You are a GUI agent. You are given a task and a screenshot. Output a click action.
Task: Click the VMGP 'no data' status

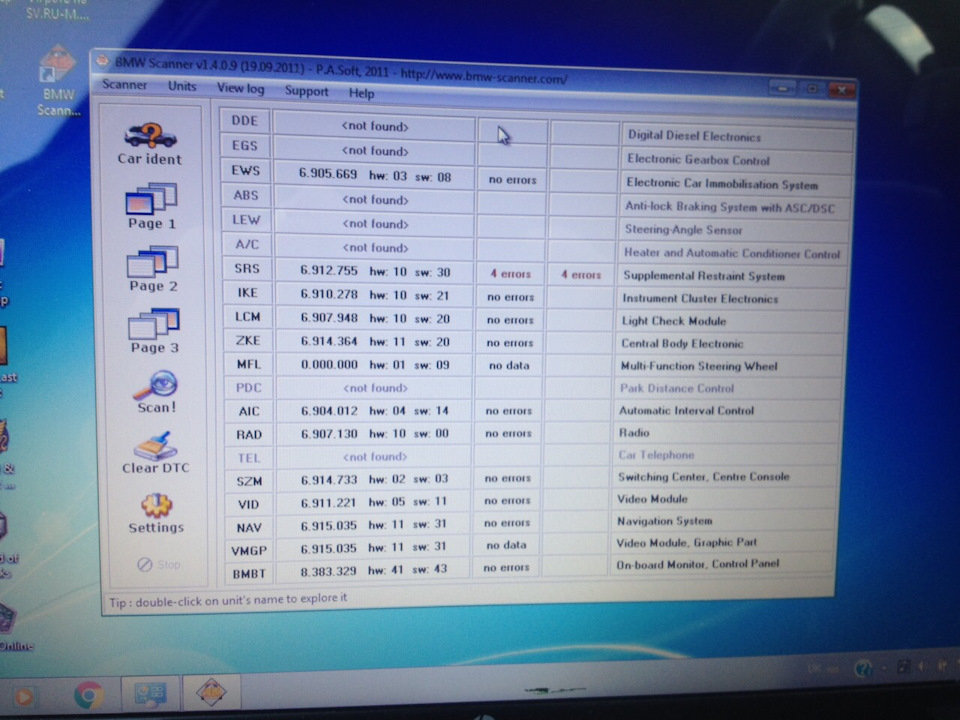pyautogui.click(x=506, y=545)
